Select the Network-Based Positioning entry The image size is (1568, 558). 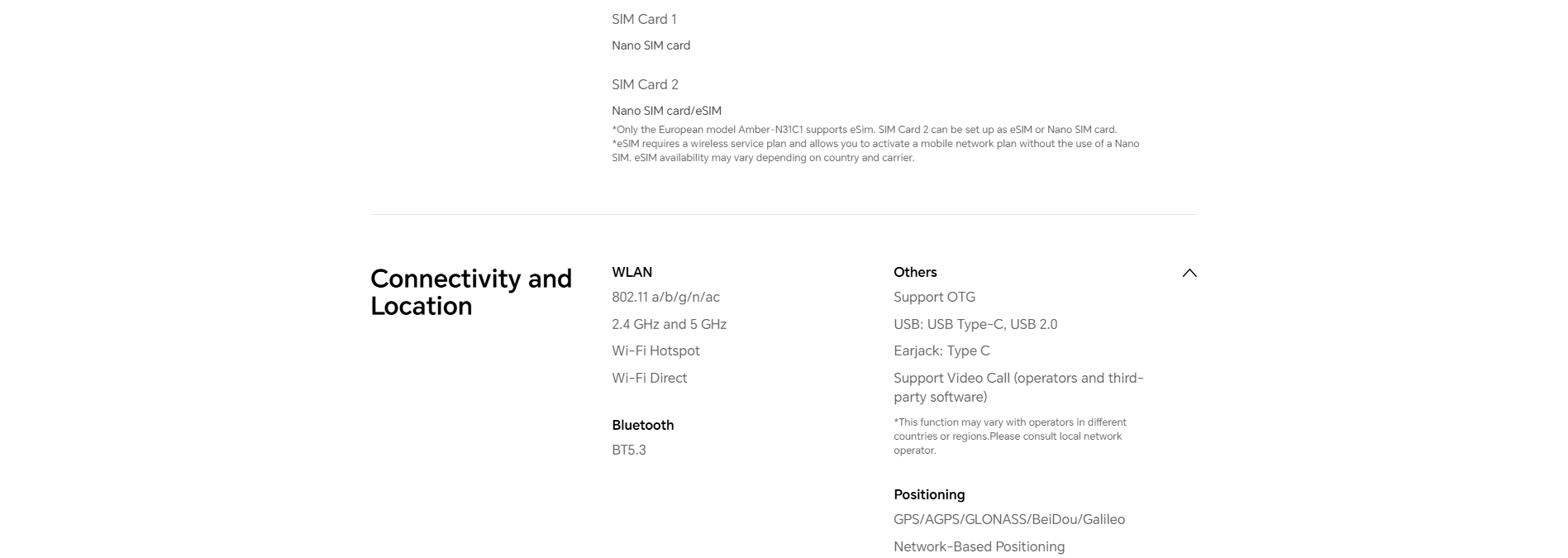(x=979, y=546)
